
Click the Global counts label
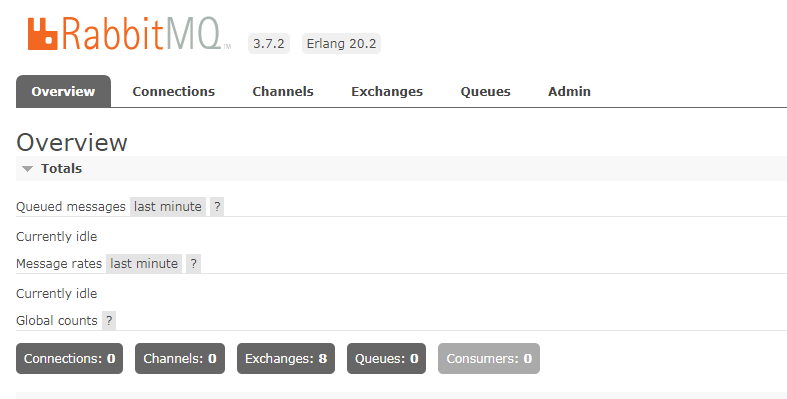pos(57,321)
